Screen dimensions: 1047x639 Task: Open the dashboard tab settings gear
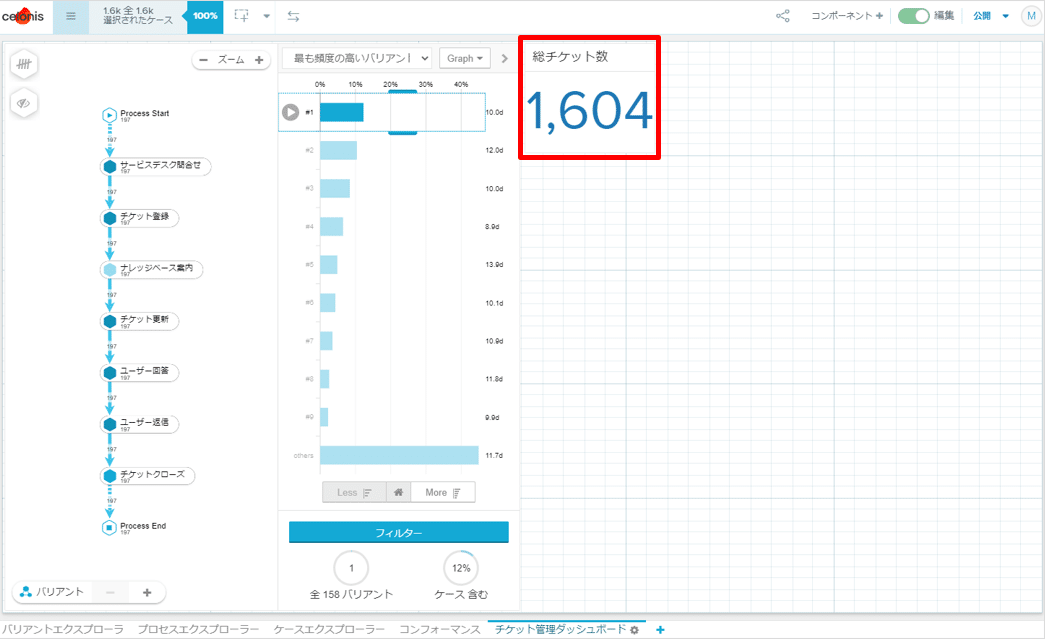(634, 630)
